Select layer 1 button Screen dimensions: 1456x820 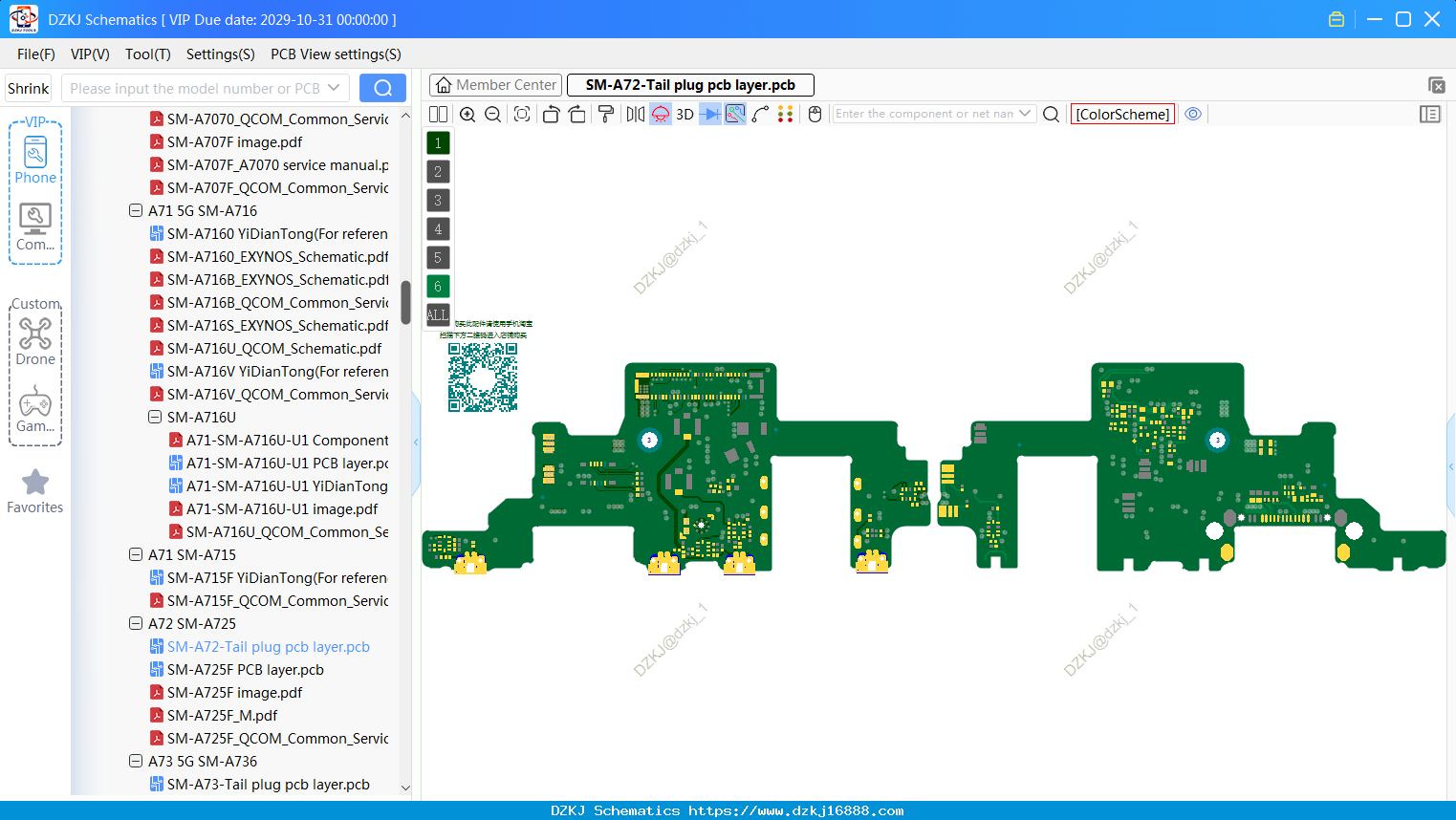[x=438, y=142]
